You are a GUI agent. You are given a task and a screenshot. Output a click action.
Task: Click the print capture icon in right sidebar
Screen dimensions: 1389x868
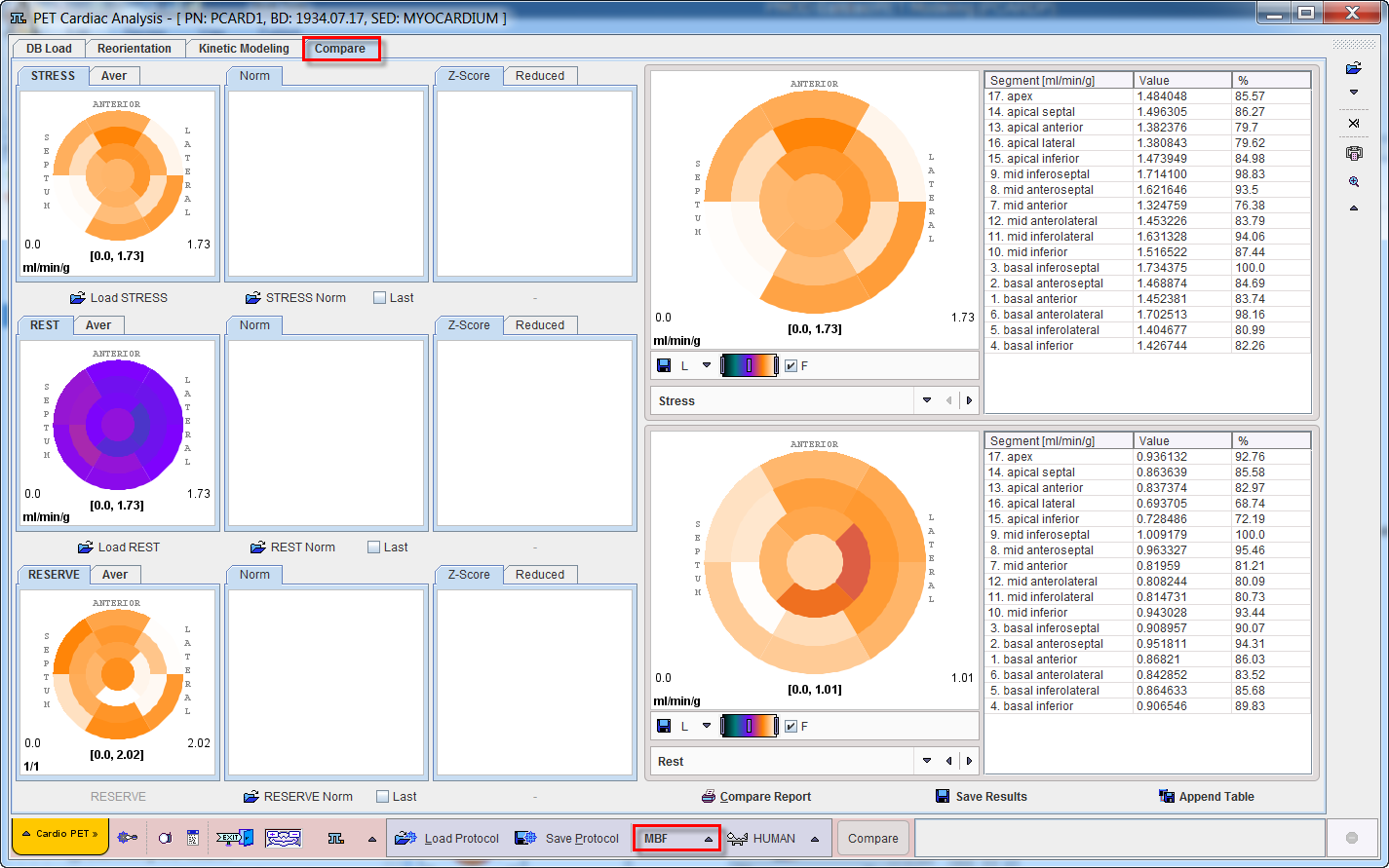[x=1354, y=153]
